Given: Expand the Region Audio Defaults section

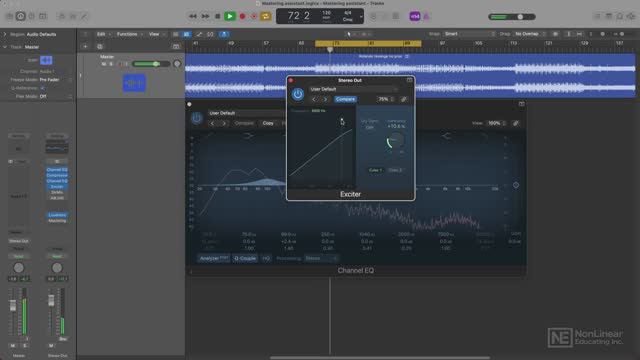Looking at the screenshot, I should pos(5,34).
